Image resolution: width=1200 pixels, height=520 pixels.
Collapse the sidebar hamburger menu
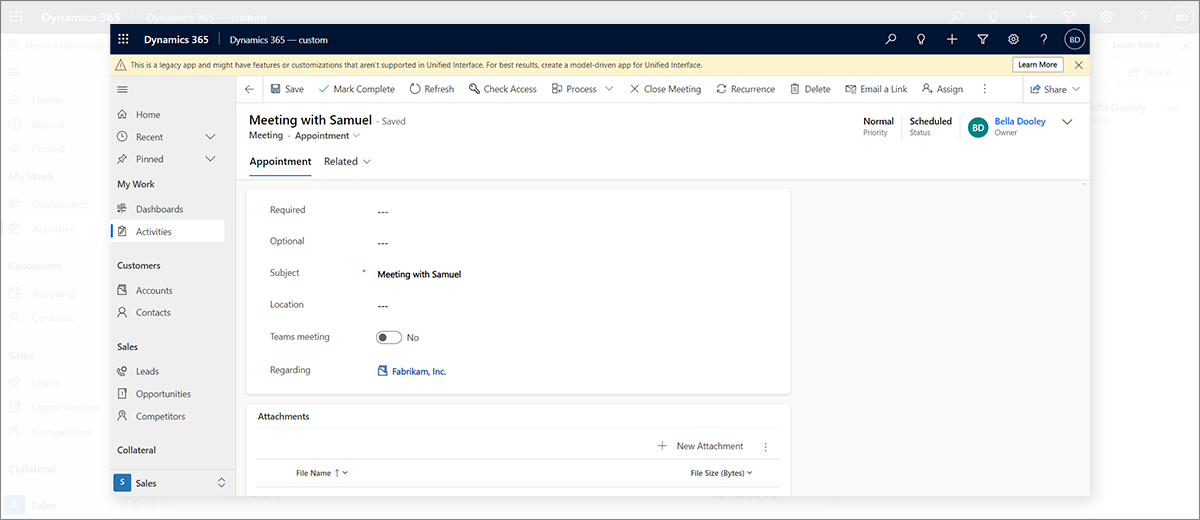point(123,89)
